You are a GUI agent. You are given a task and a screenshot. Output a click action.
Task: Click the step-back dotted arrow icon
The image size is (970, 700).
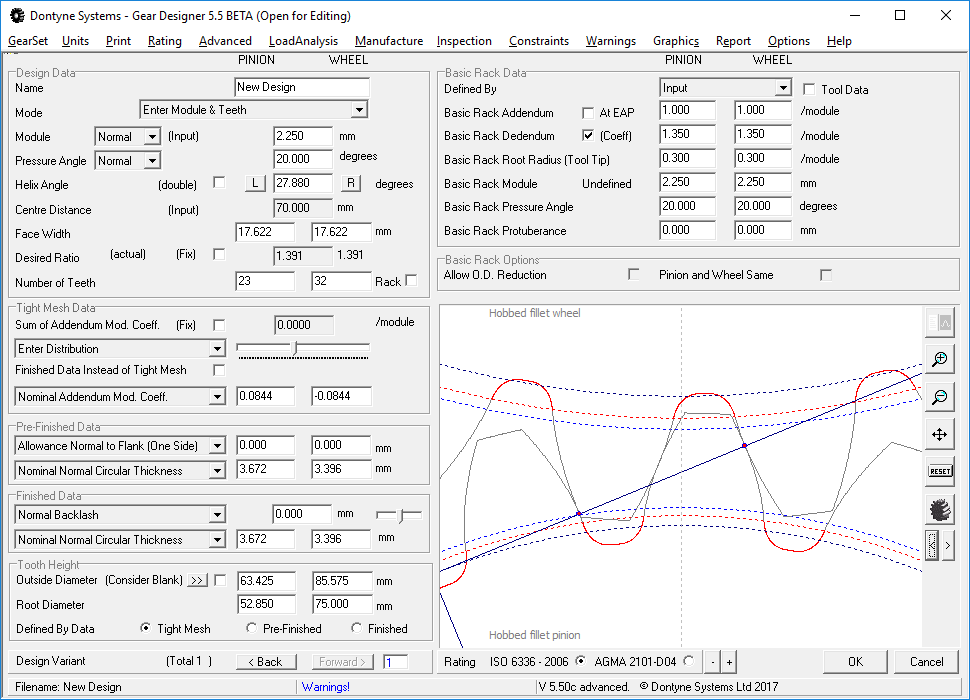(x=932, y=546)
